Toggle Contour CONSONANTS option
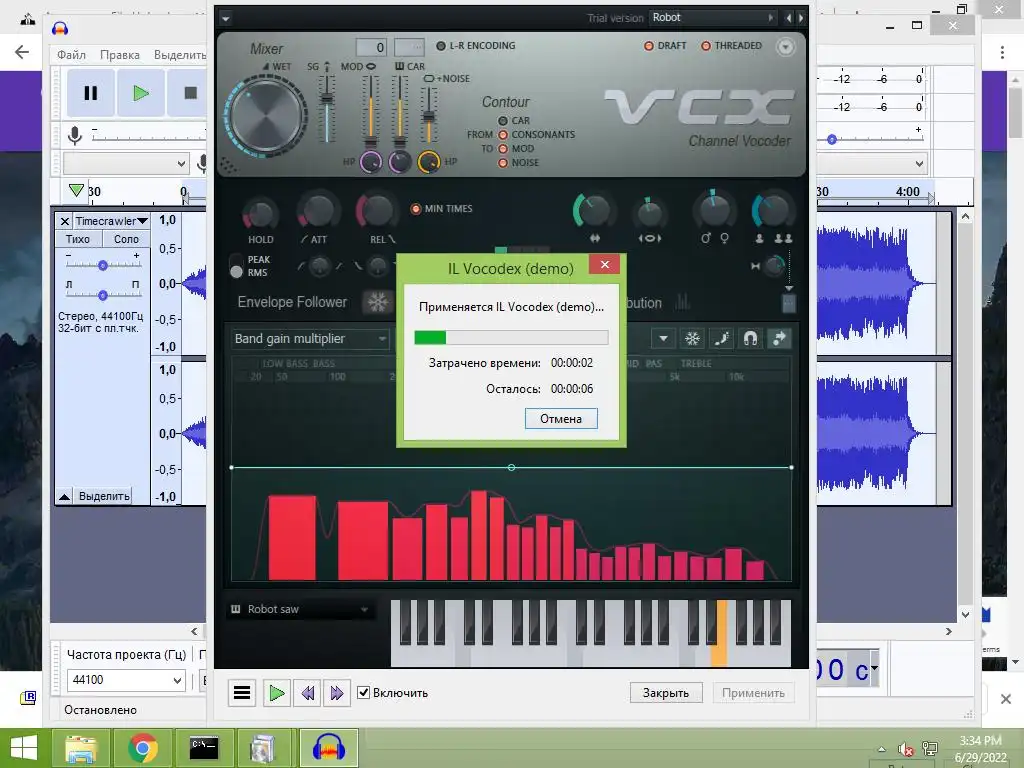Viewport: 1024px width, 768px height. click(x=536, y=135)
